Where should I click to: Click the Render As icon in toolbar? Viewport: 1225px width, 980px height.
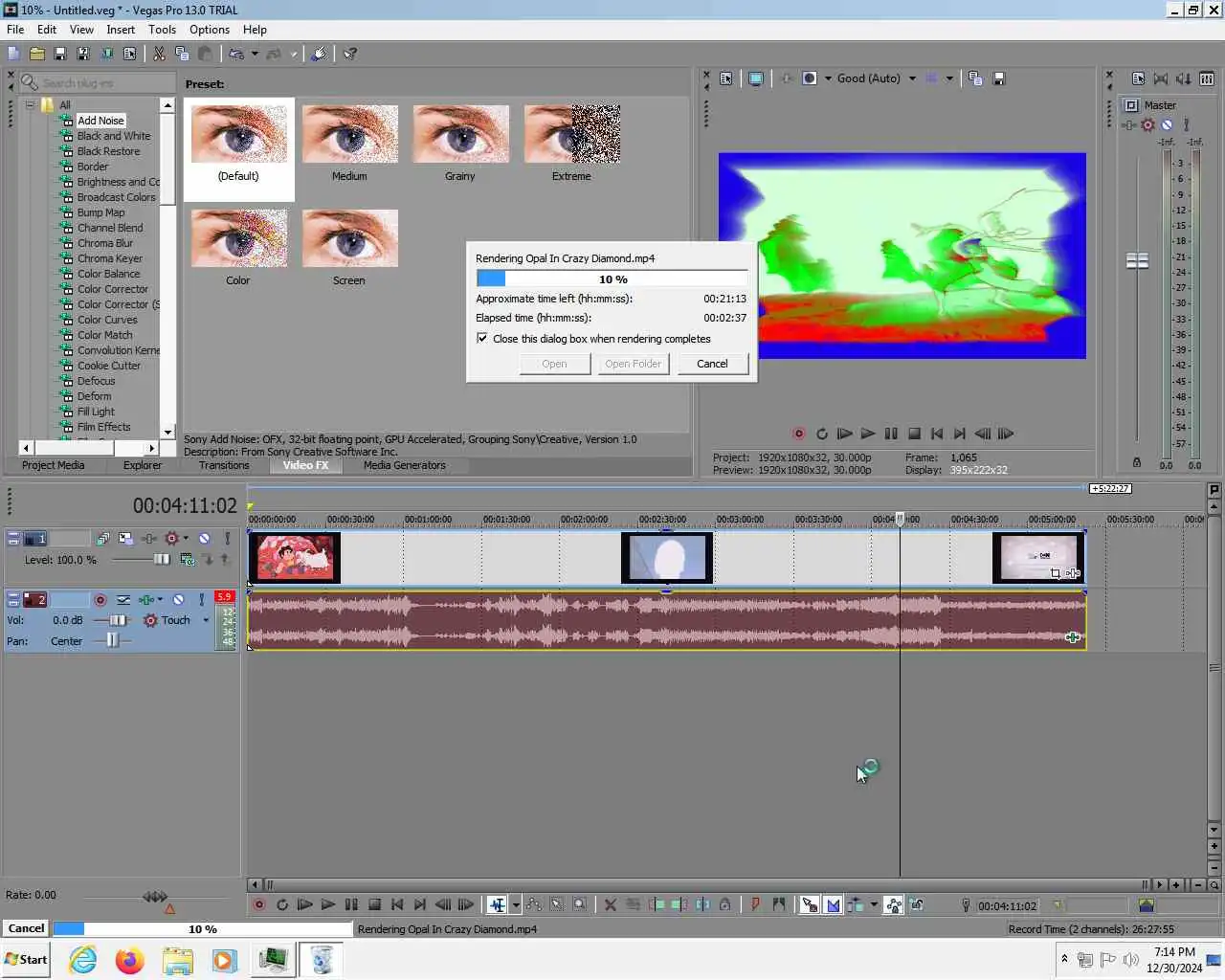pyautogui.click(x=107, y=55)
